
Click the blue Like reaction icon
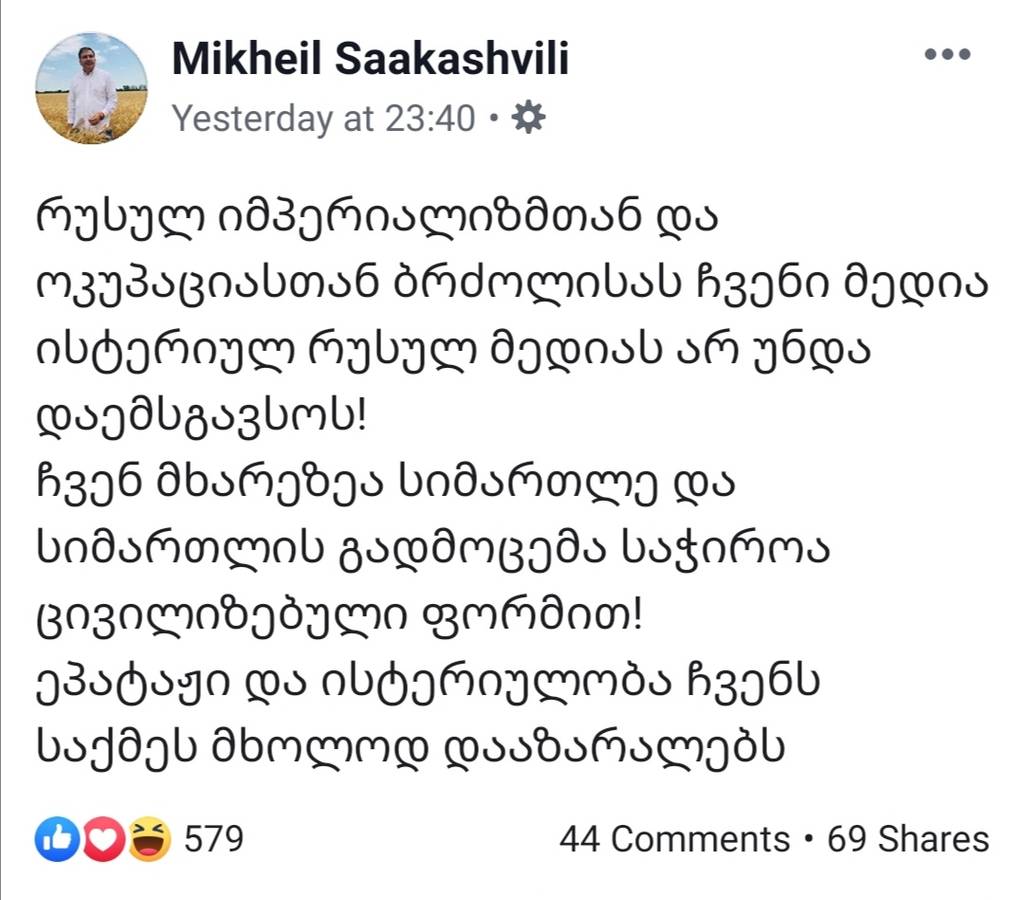[x=54, y=838]
